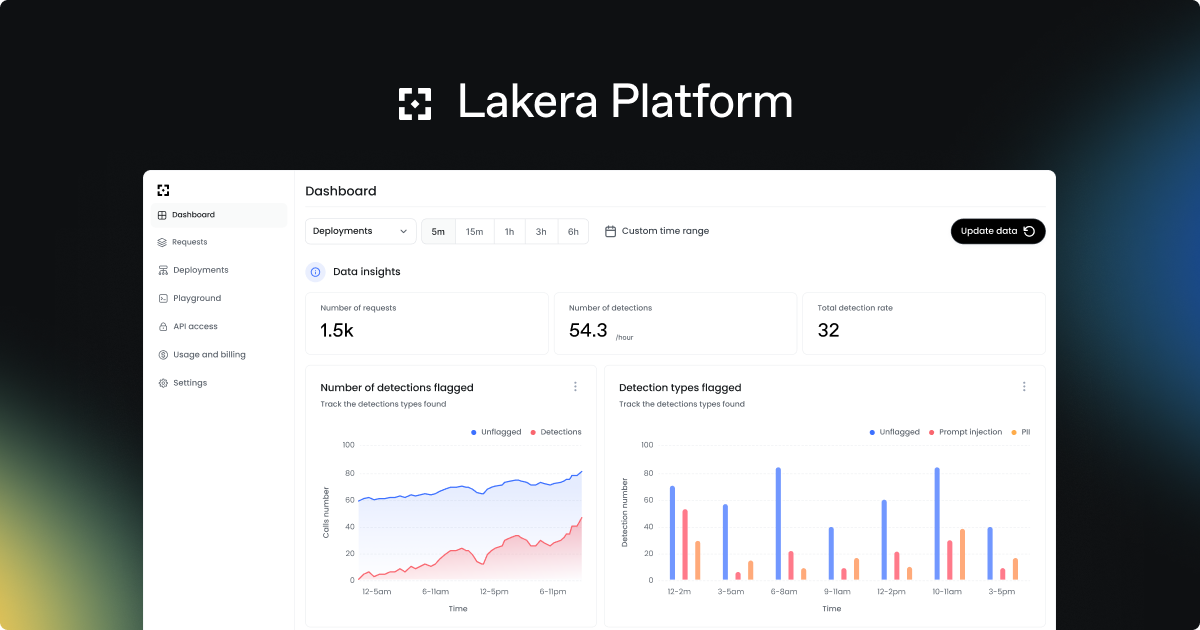Click the 6-11pm label on line chart axis
Viewport: 1200px width, 630px height.
[x=553, y=592]
